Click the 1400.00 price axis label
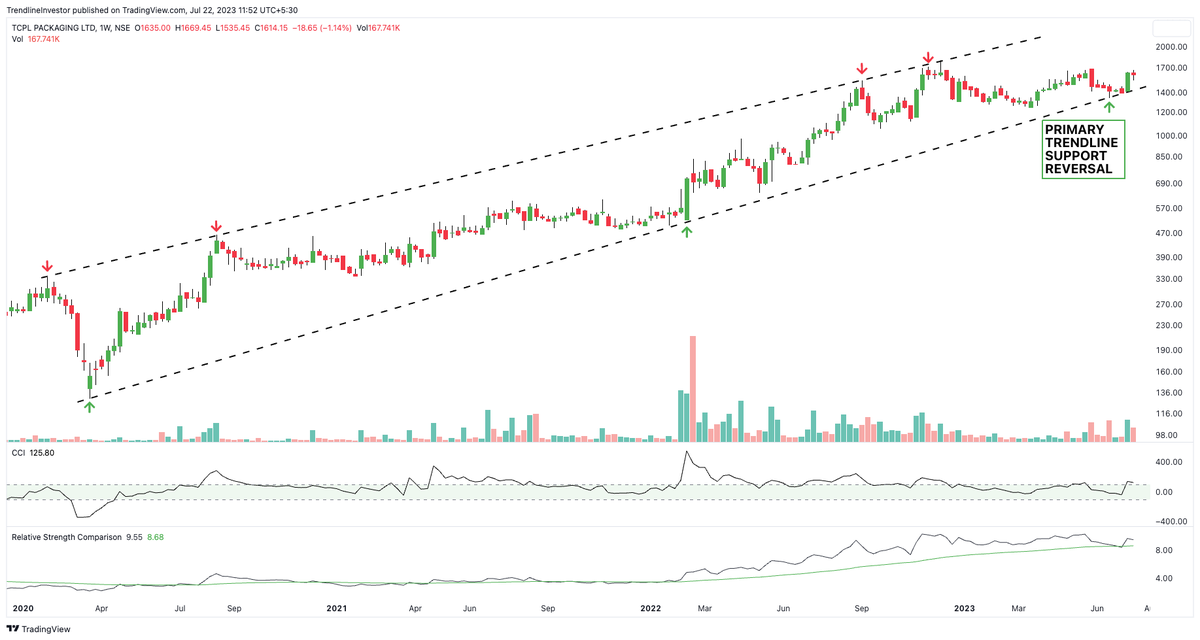 click(1170, 93)
